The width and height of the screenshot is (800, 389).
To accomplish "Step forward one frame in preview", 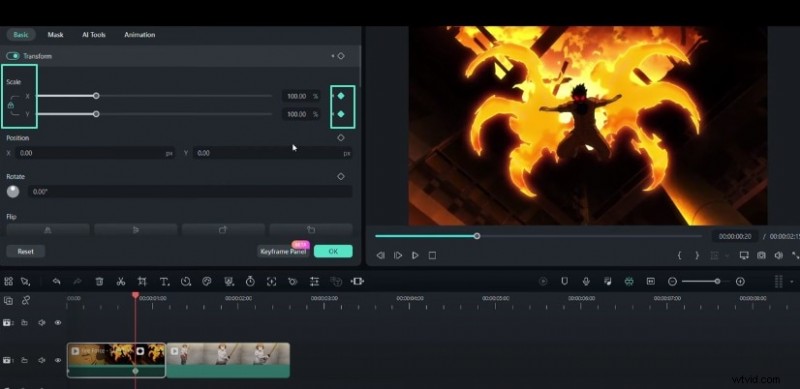I will click(398, 255).
